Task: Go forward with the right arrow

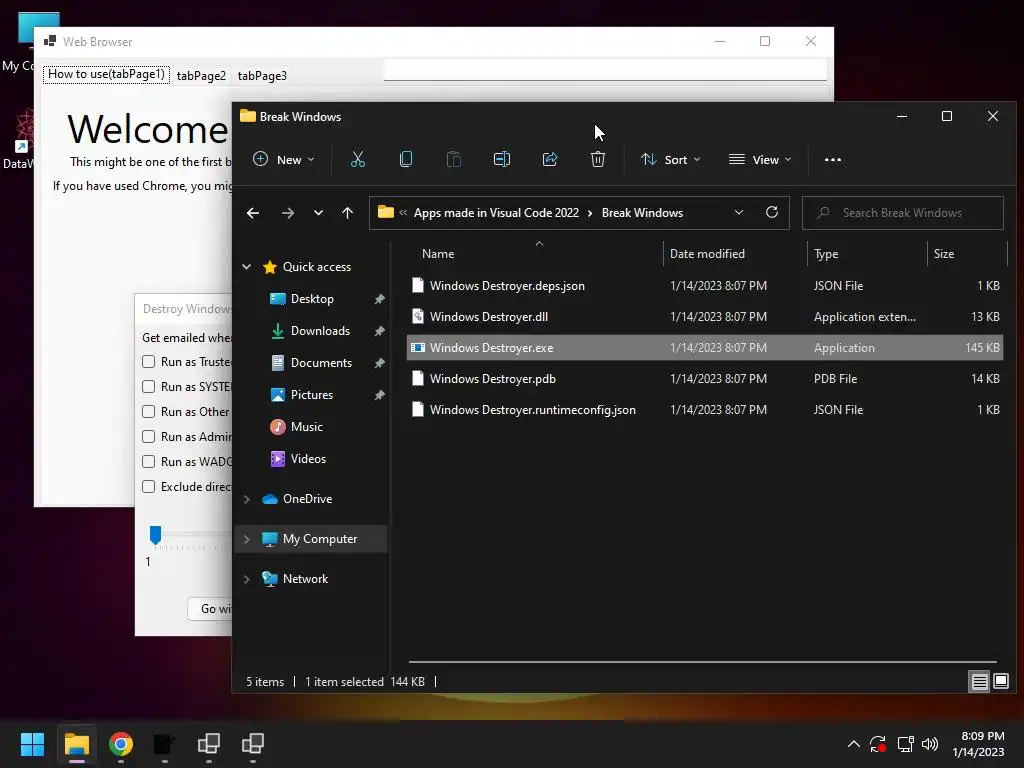Action: pyautogui.click(x=287, y=213)
